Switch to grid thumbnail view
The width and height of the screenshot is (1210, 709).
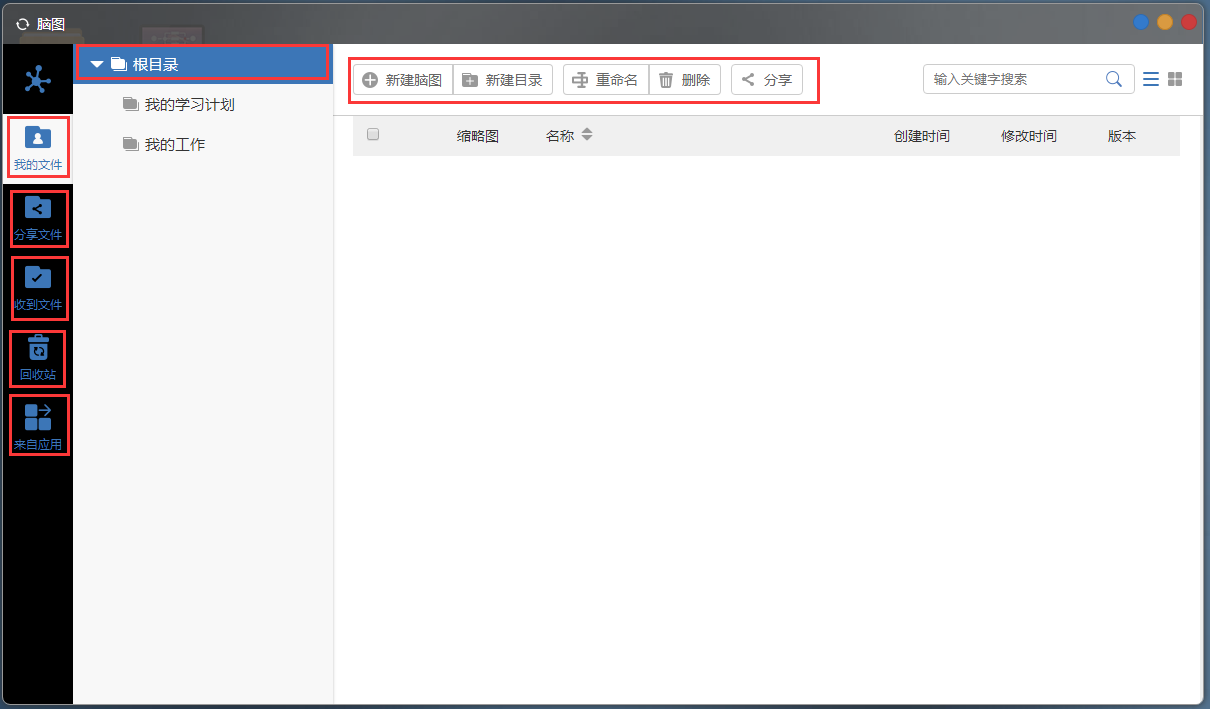(x=1175, y=79)
